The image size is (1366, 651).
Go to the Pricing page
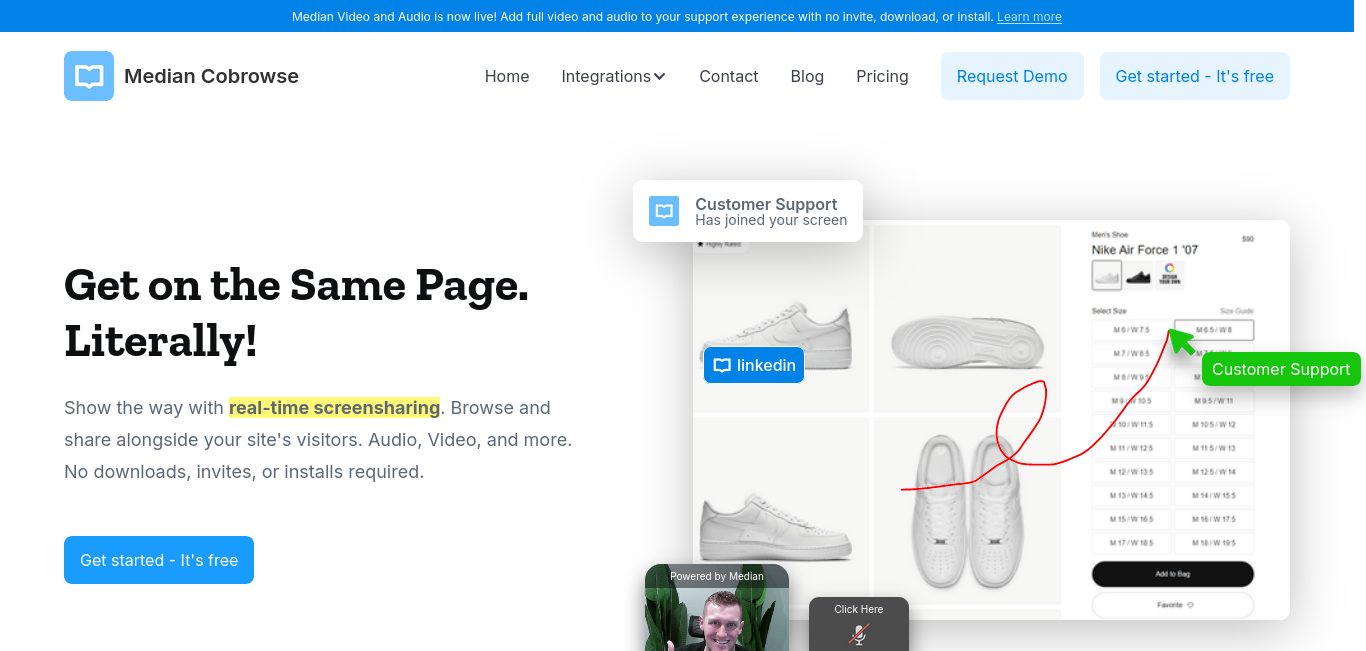click(x=882, y=76)
